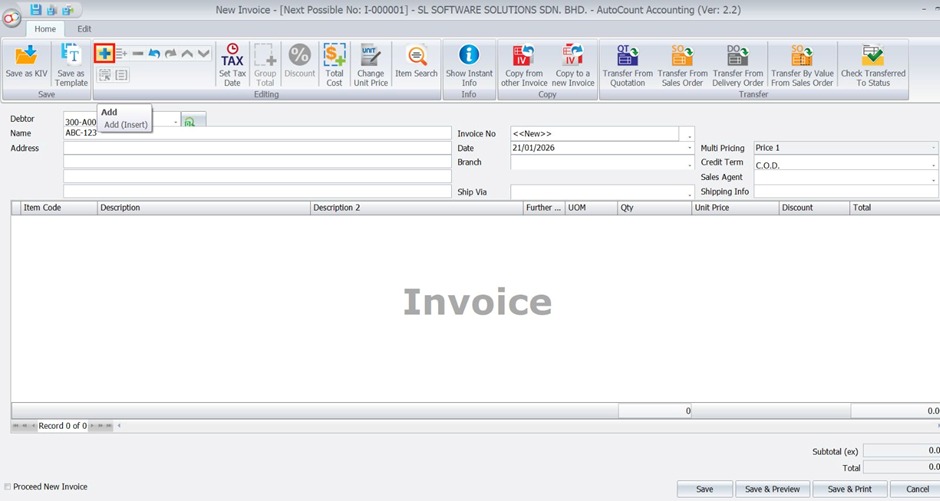Click the move-down chevron icon

click(203, 54)
